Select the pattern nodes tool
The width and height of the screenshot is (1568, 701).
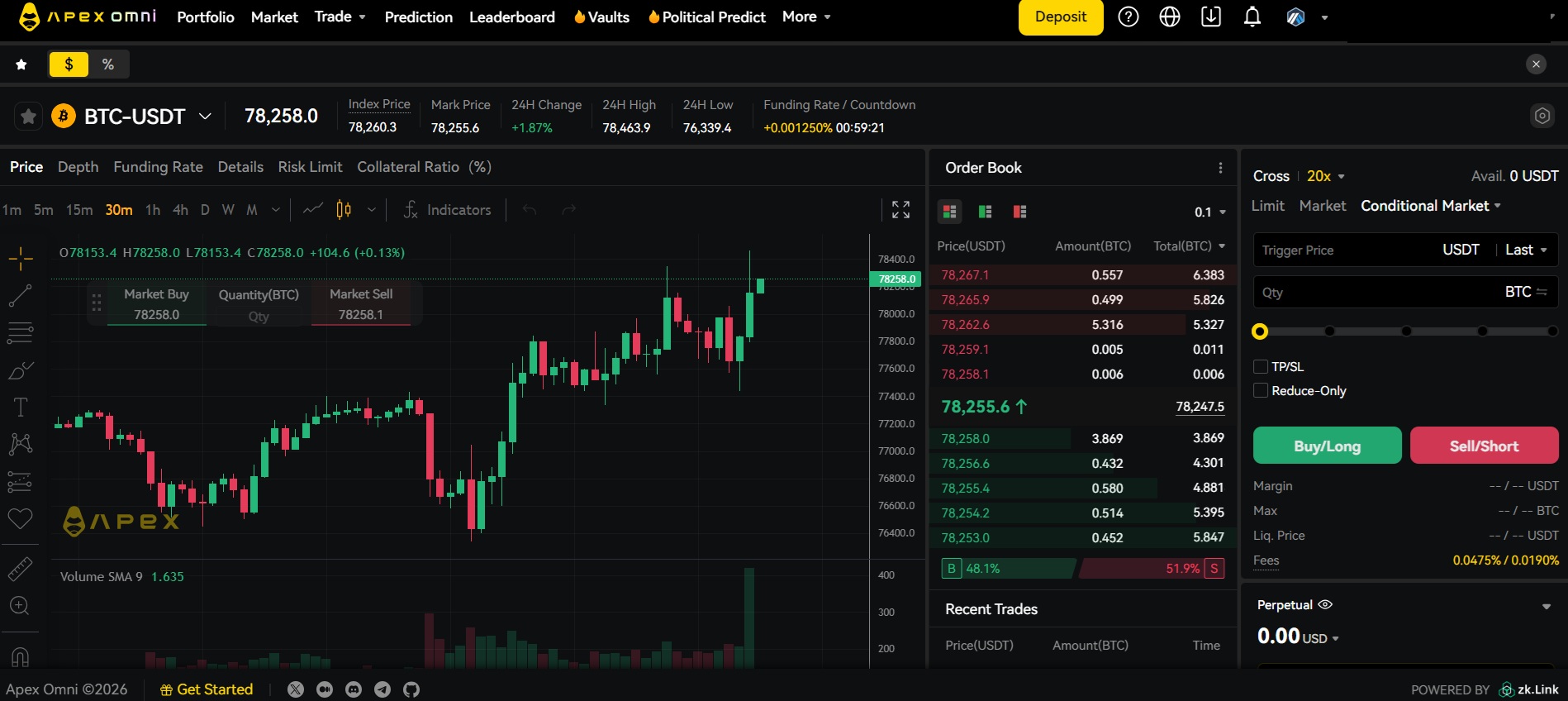pyautogui.click(x=21, y=444)
